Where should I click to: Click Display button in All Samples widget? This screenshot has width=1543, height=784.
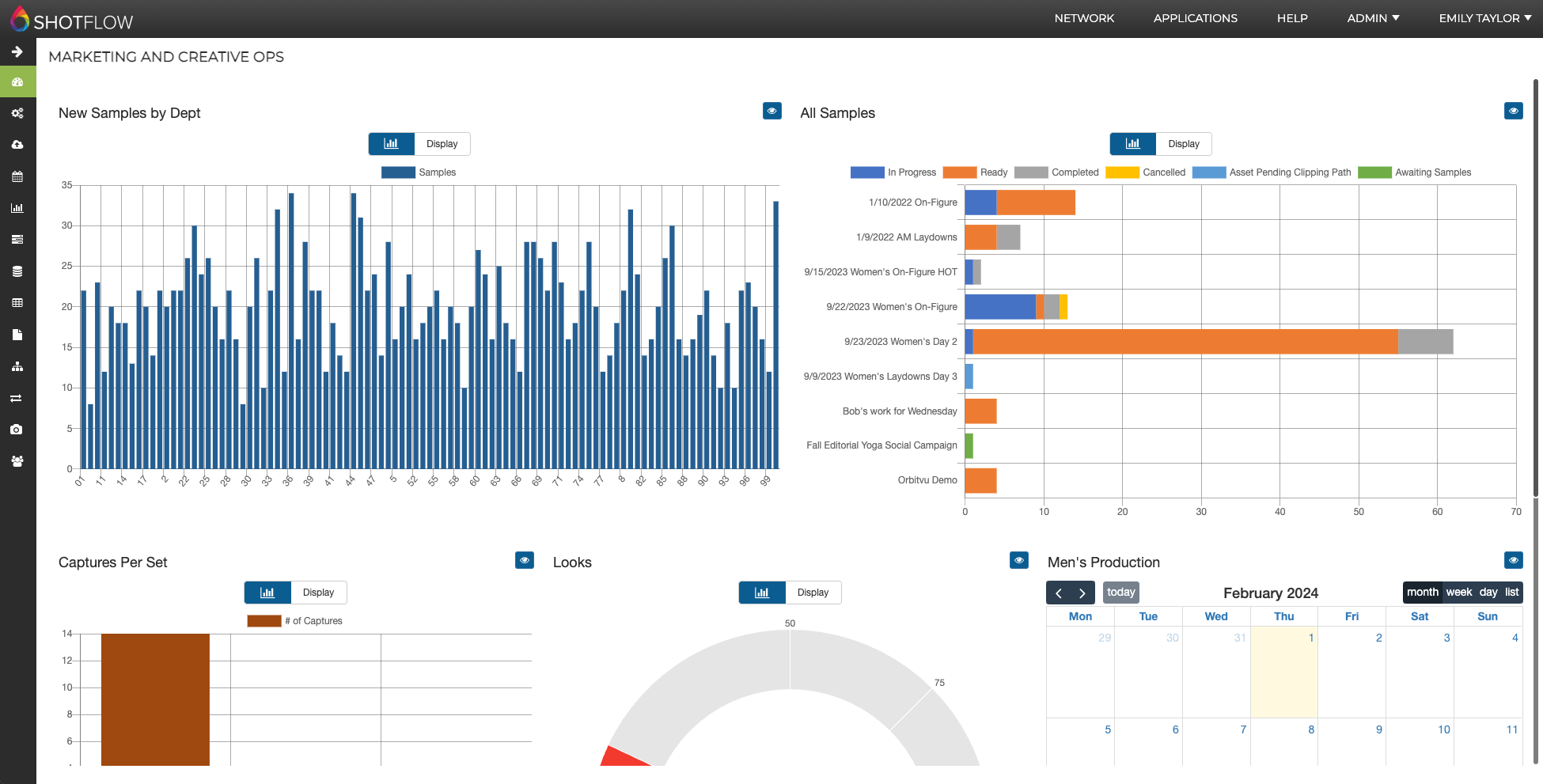pos(1184,144)
